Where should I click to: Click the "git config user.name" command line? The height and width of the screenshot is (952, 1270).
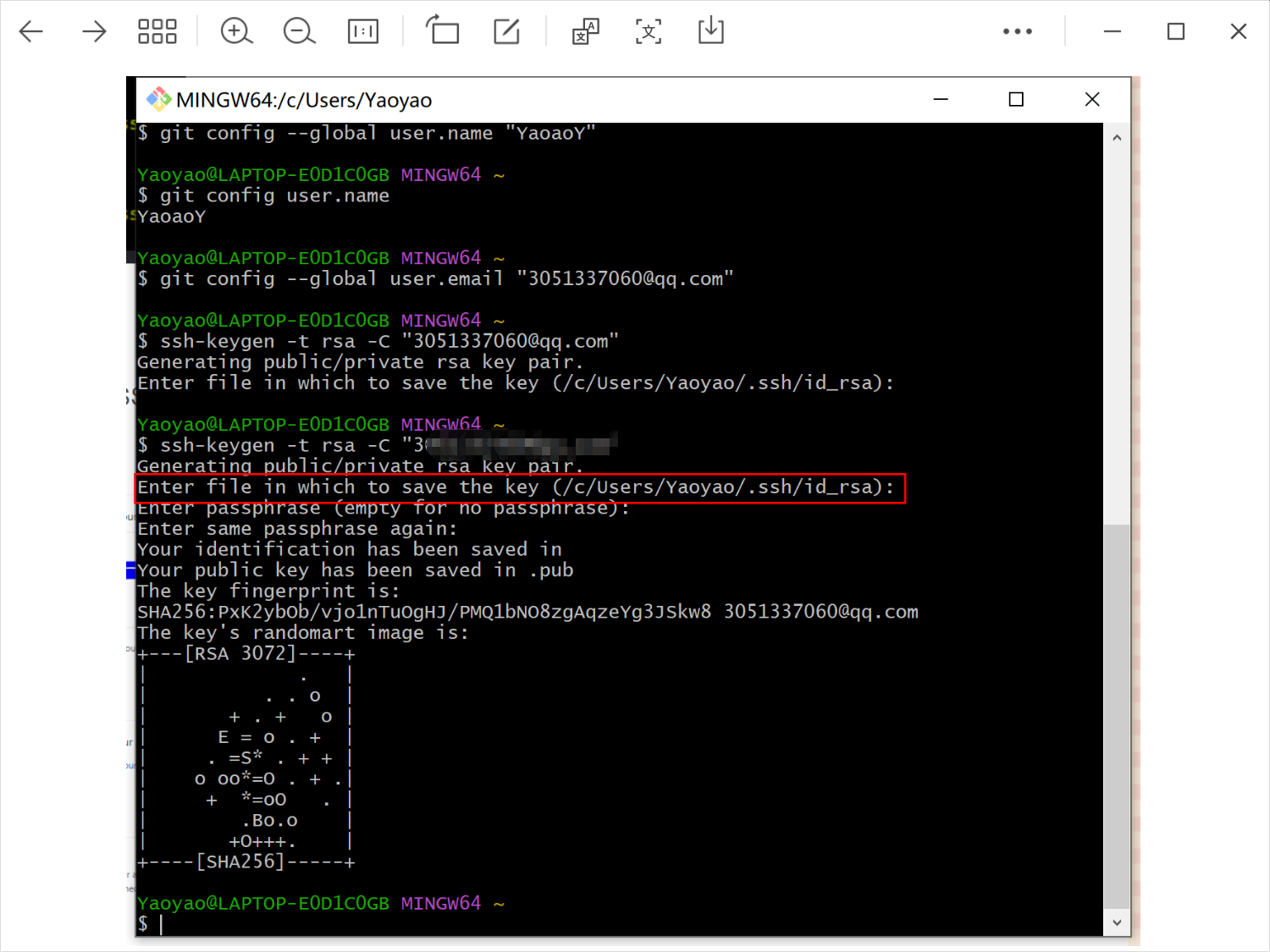[263, 195]
